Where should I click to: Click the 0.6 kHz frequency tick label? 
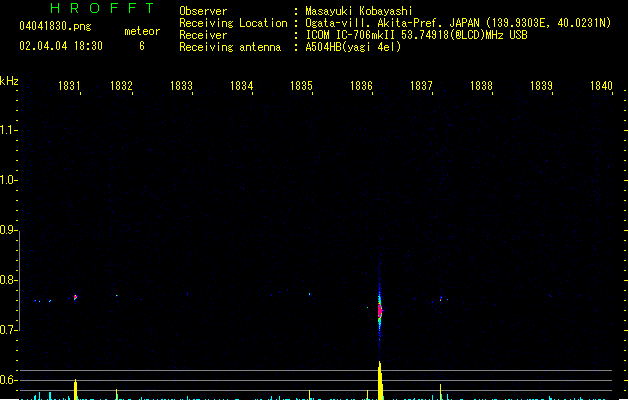7,380
